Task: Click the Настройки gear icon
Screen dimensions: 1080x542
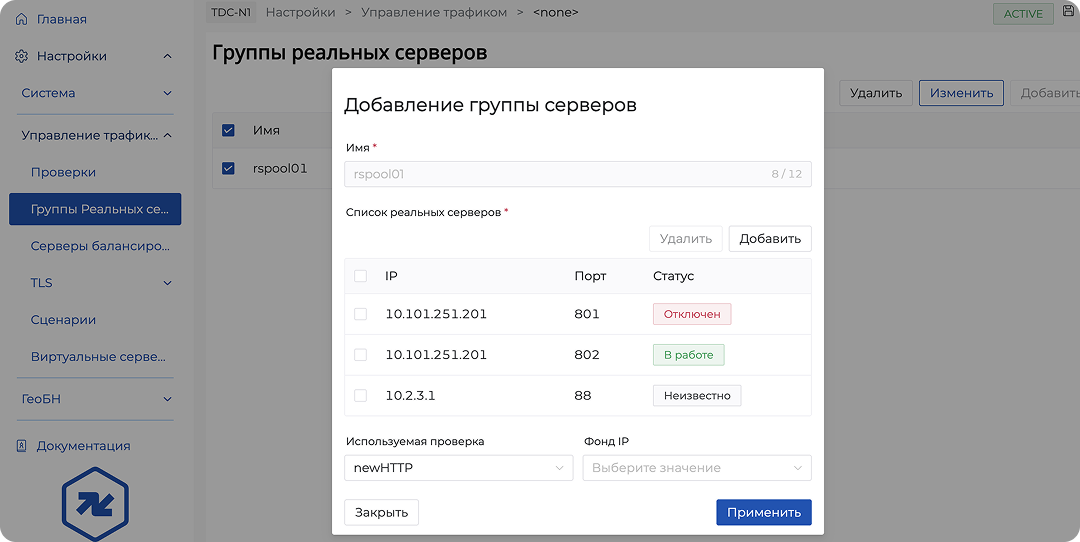Action: [21, 56]
